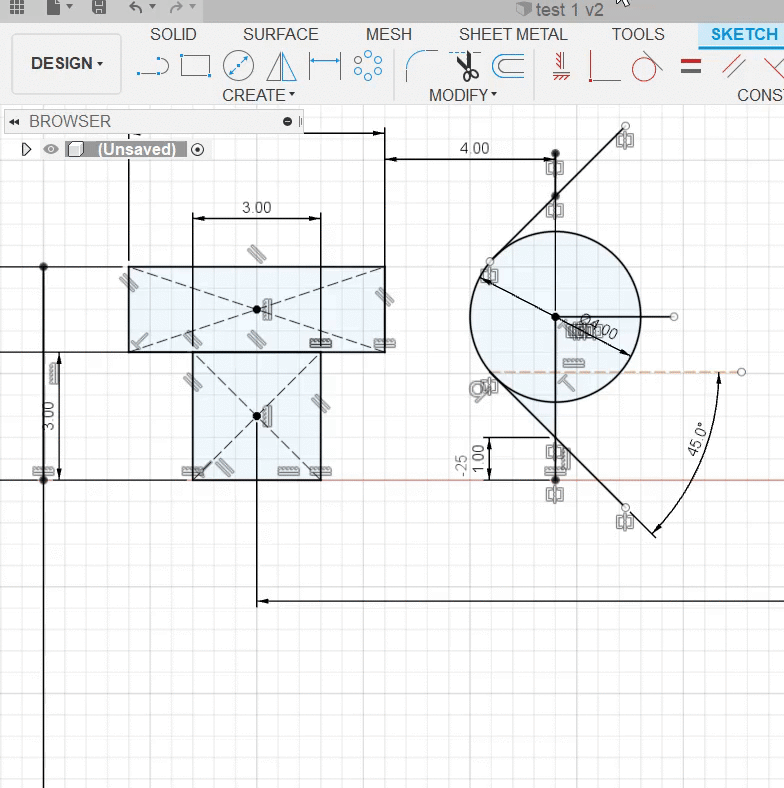Viewport: 784px width, 788px height.
Task: Click the test 1 v2 document tab
Action: (560, 10)
